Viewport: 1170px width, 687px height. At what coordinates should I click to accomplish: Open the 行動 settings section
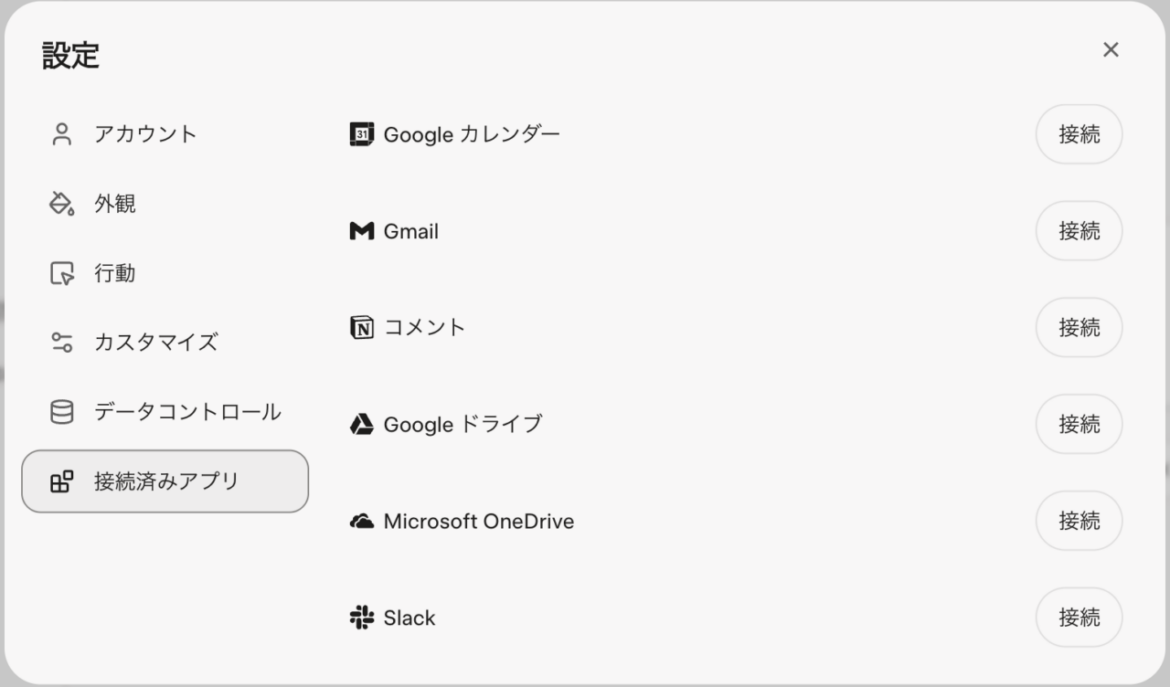point(115,273)
